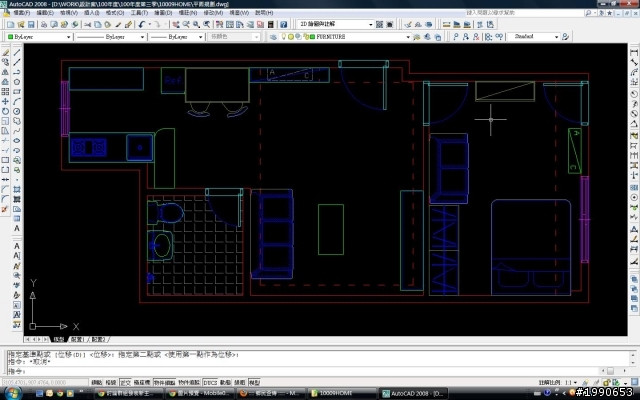Click the 指令 command line input
640x400 pixels.
pos(304,371)
